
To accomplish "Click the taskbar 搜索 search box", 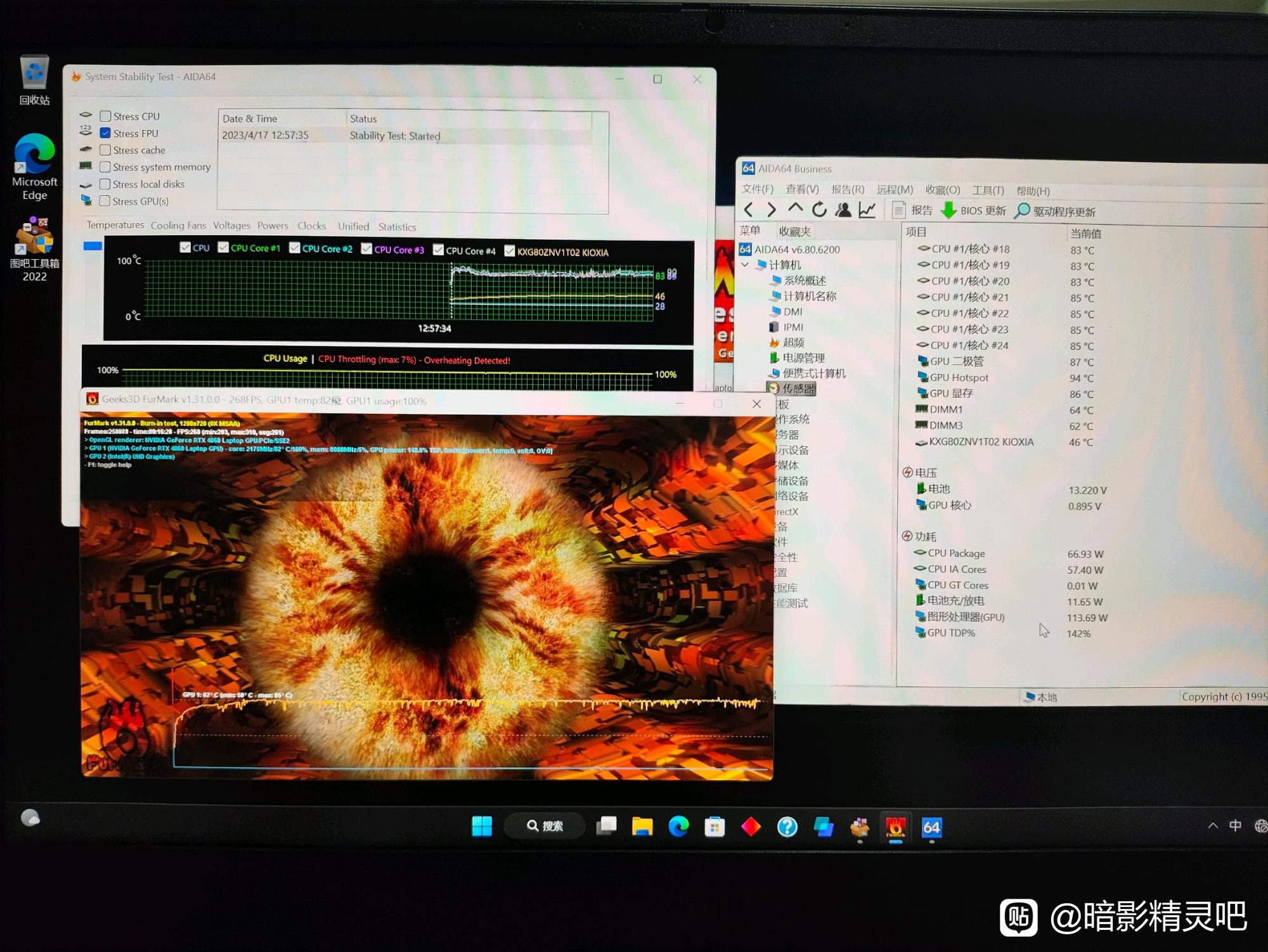I will click(x=545, y=826).
